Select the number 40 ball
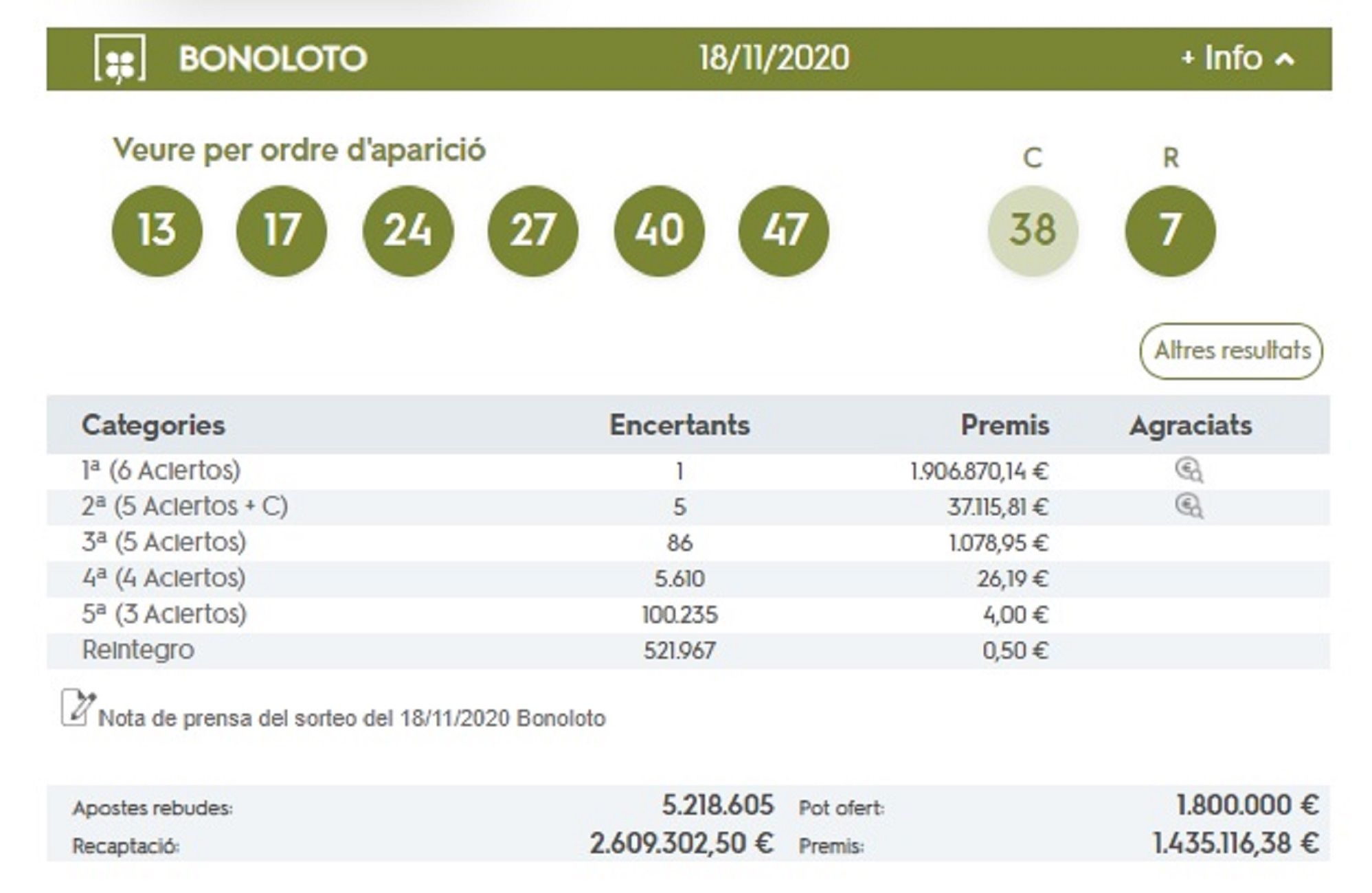Viewport: 1372px width, 893px height. coord(659,230)
